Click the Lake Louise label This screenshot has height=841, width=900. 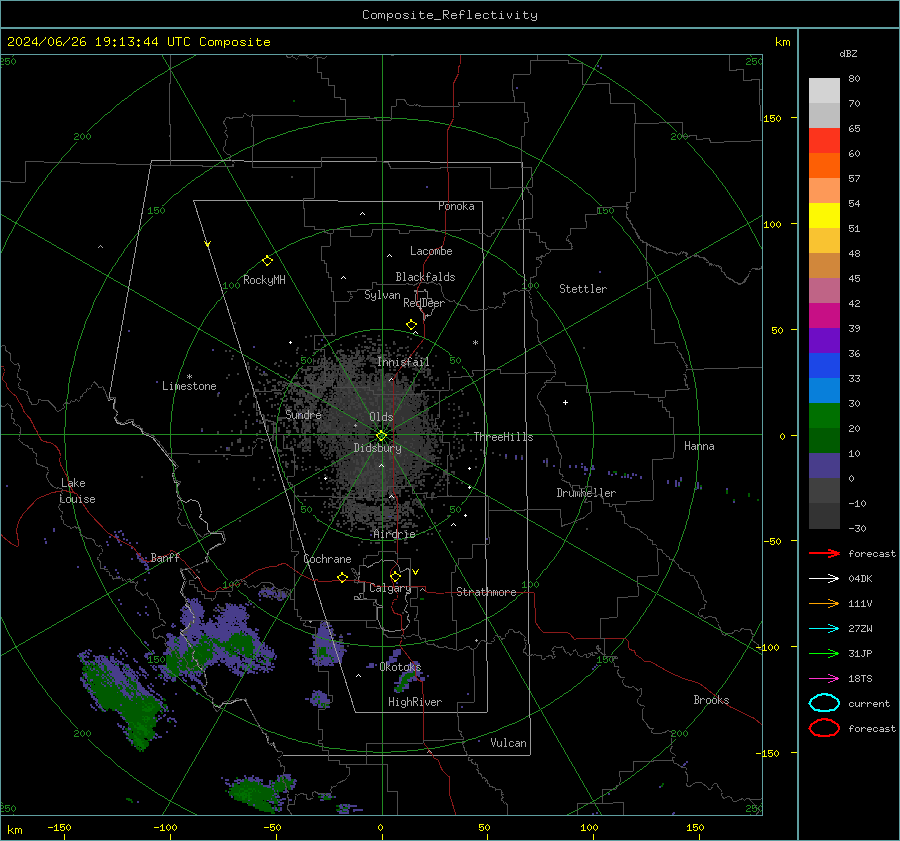[x=77, y=491]
